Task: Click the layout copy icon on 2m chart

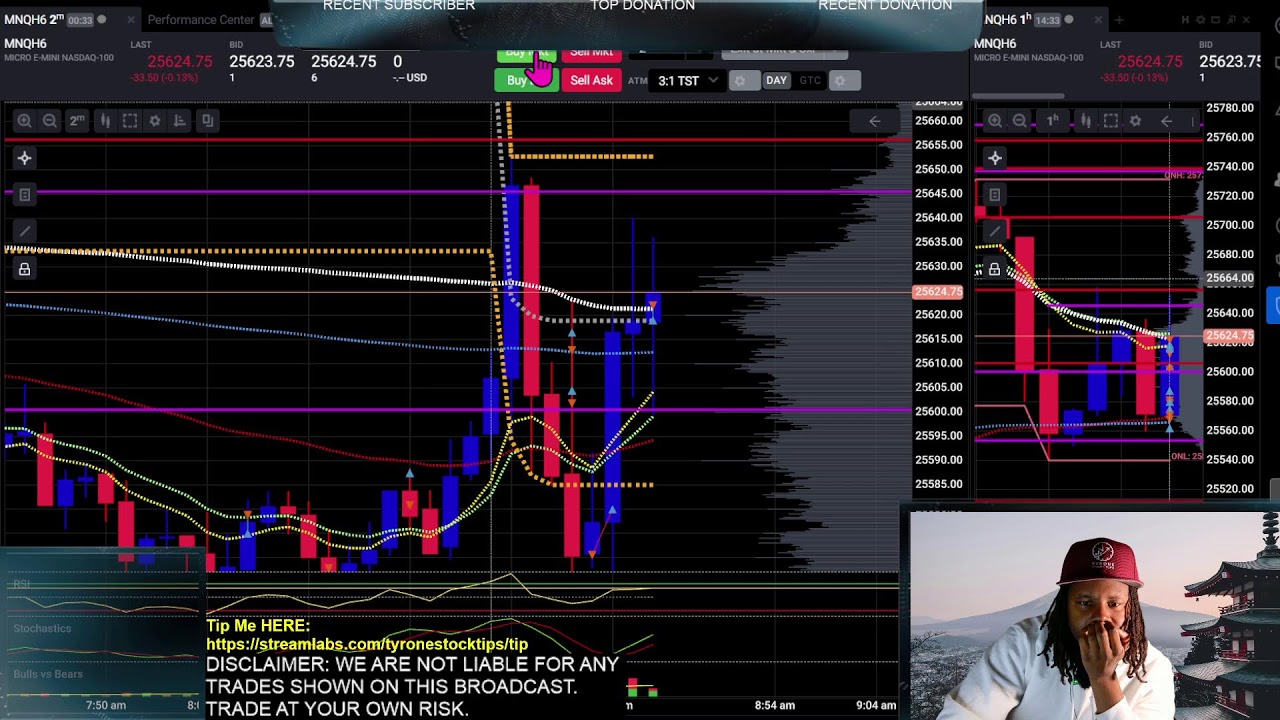Action: [207, 120]
